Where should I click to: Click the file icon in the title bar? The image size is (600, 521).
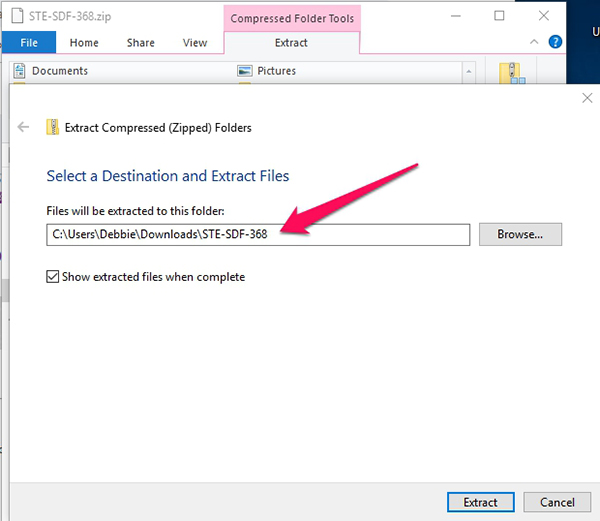coord(15,16)
